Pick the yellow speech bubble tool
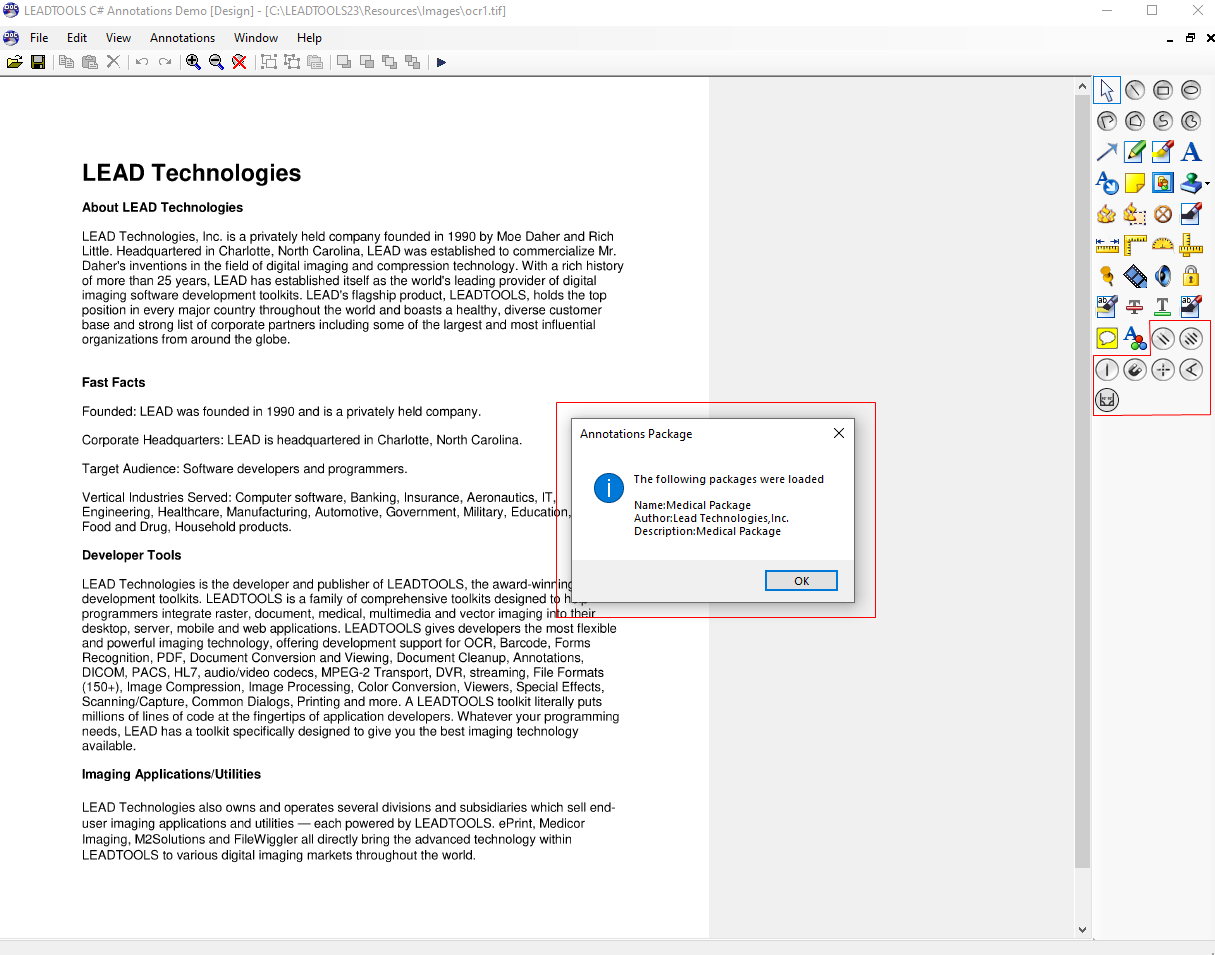 point(1107,338)
